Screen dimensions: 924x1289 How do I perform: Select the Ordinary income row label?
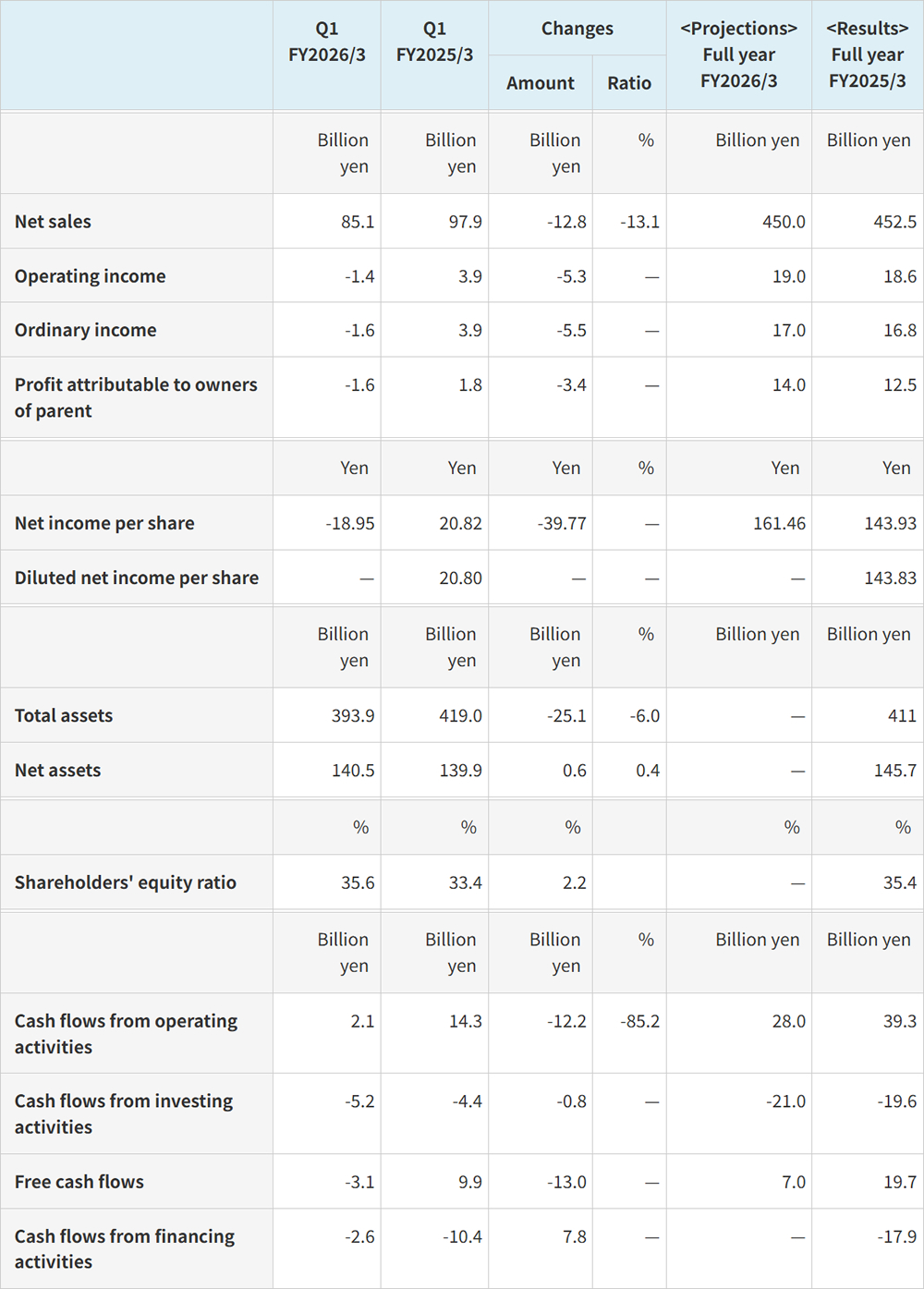(x=86, y=330)
